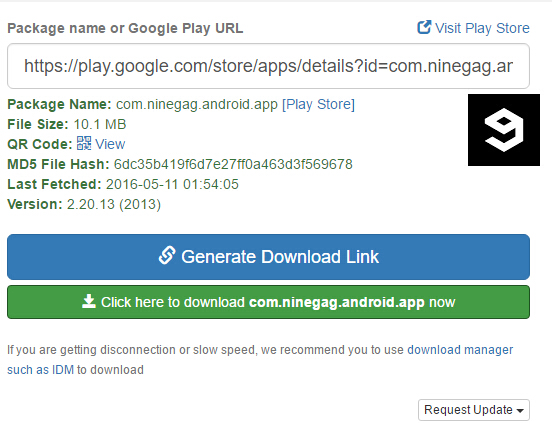
Task: Click the com.ninegag.android.app package name text
Action: click(x=197, y=105)
